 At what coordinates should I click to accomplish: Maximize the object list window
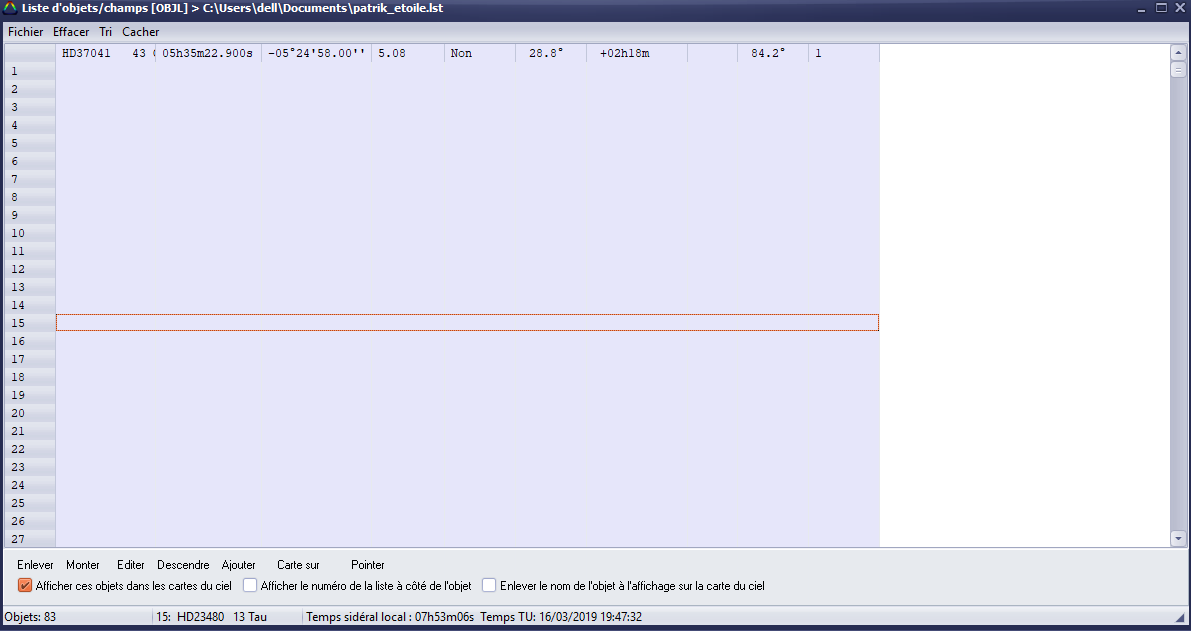[1161, 8]
